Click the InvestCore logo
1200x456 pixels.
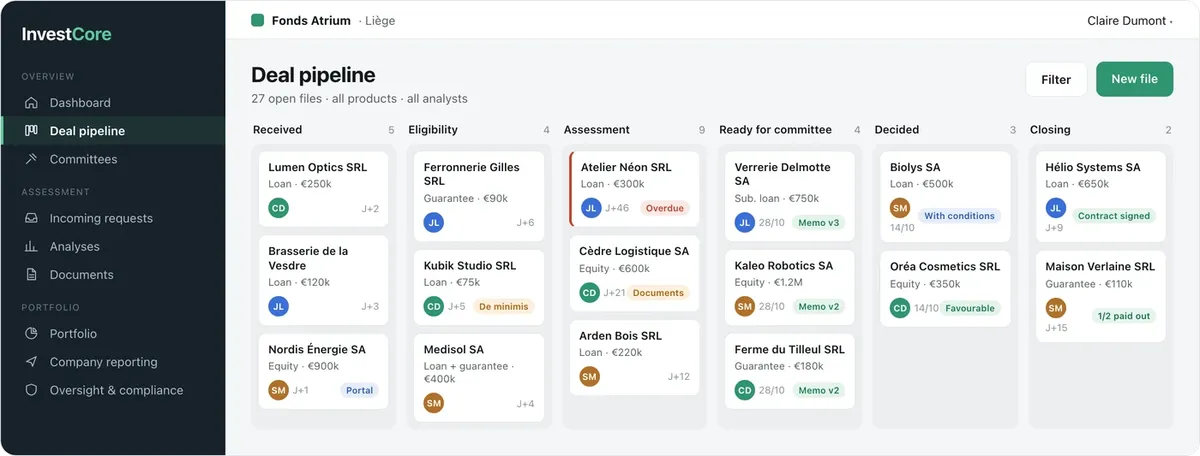(67, 34)
